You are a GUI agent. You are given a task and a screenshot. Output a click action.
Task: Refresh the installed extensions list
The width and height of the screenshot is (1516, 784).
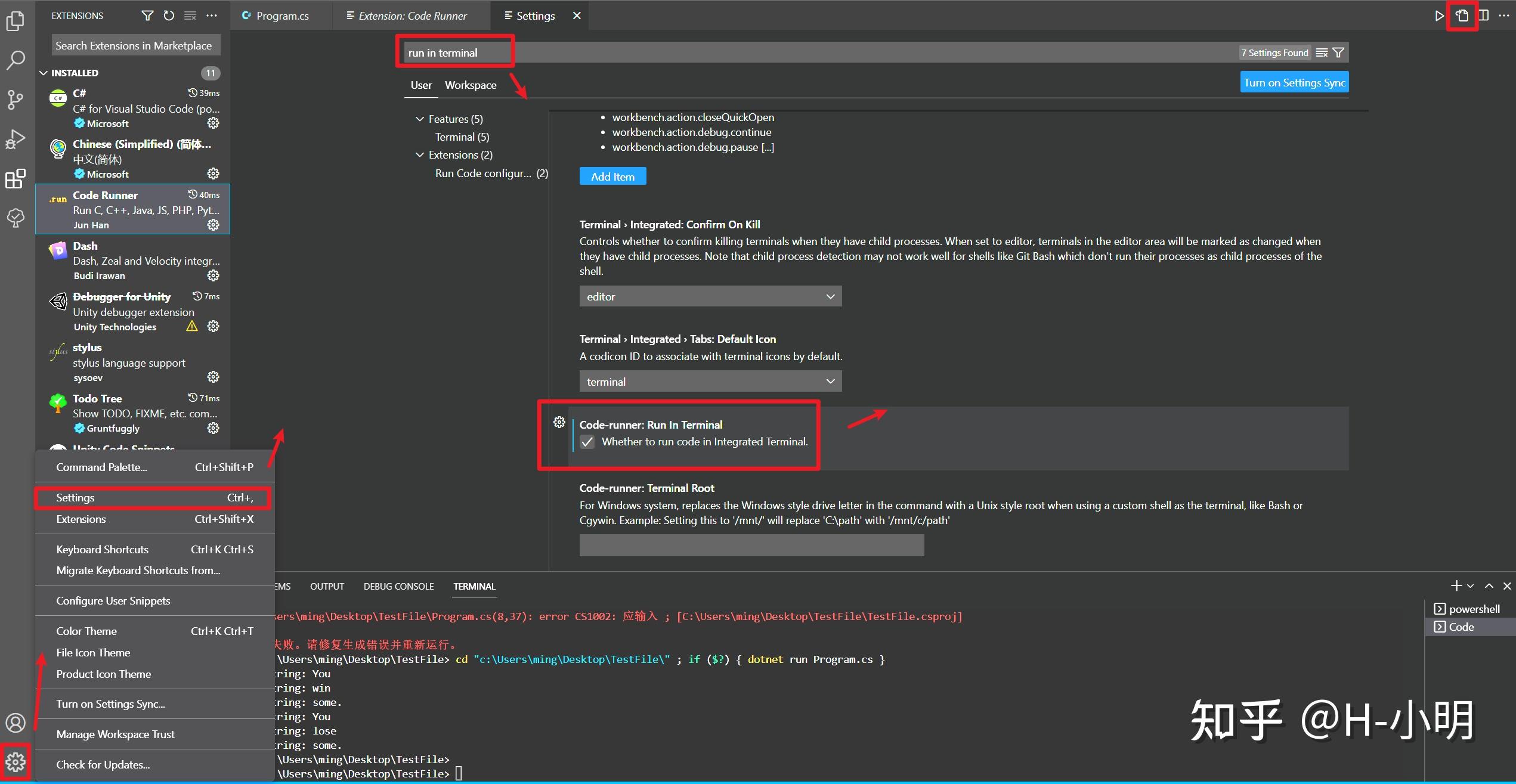(x=169, y=16)
